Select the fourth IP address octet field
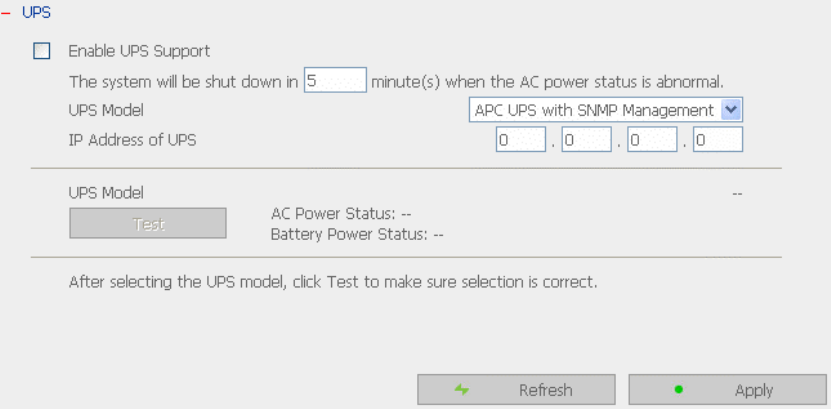The height and width of the screenshot is (409, 831). (x=717, y=140)
